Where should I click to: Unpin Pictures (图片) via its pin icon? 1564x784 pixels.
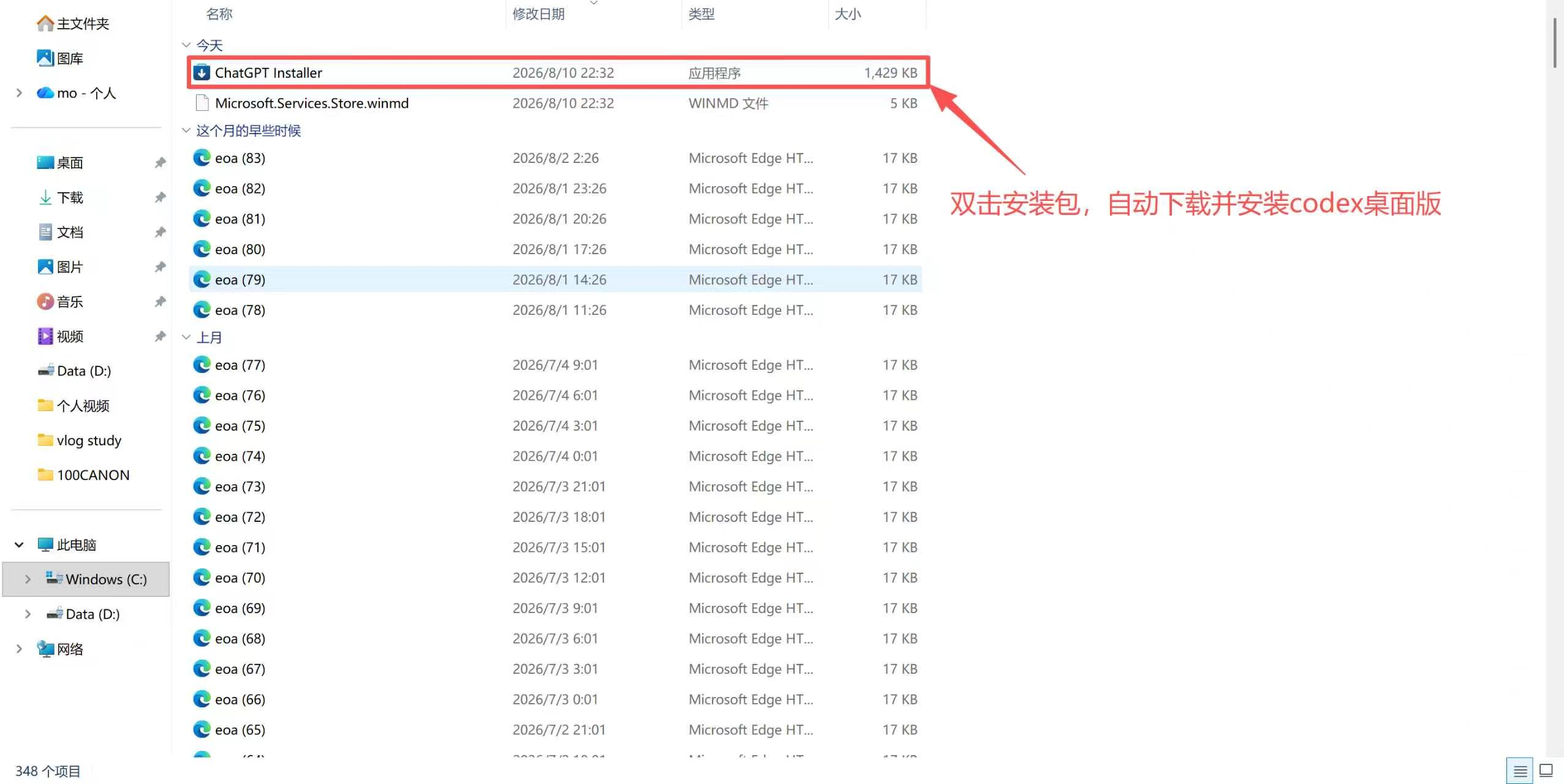pyautogui.click(x=160, y=266)
